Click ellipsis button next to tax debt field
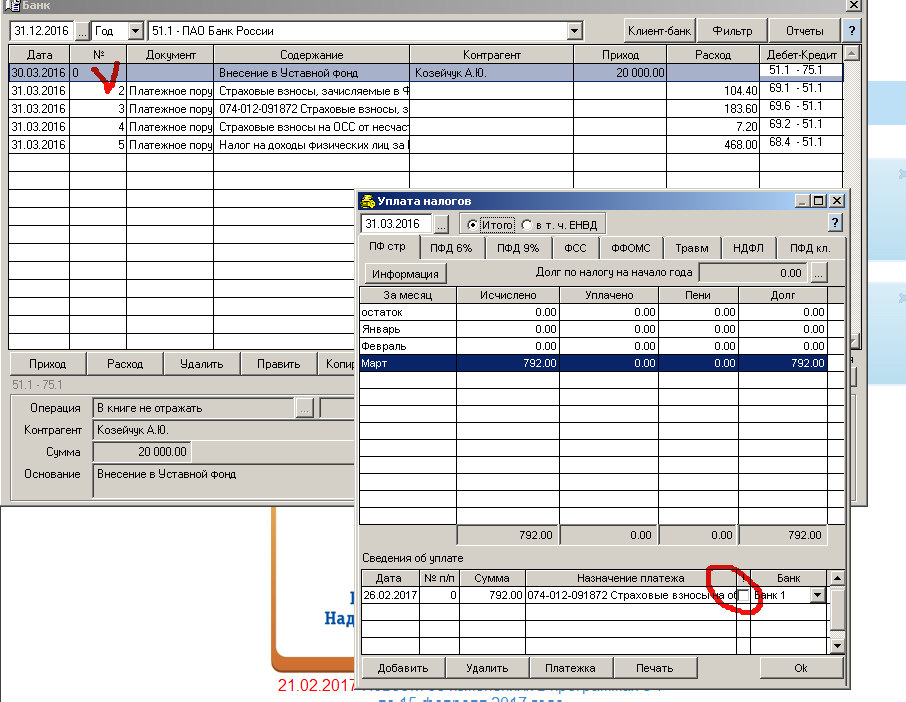This screenshot has height=702, width=906. pos(819,272)
